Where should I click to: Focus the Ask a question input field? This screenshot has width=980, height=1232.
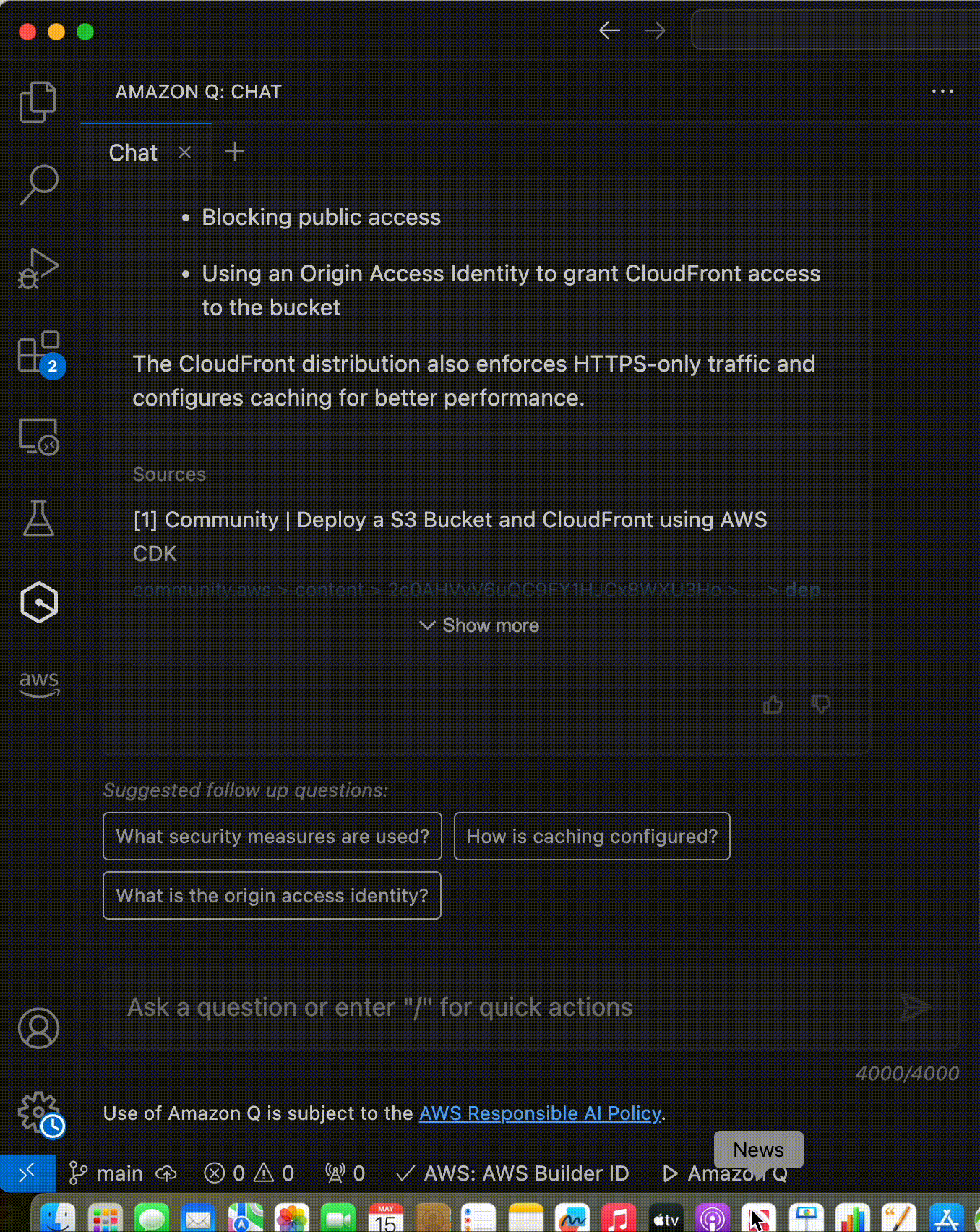click(434, 1007)
